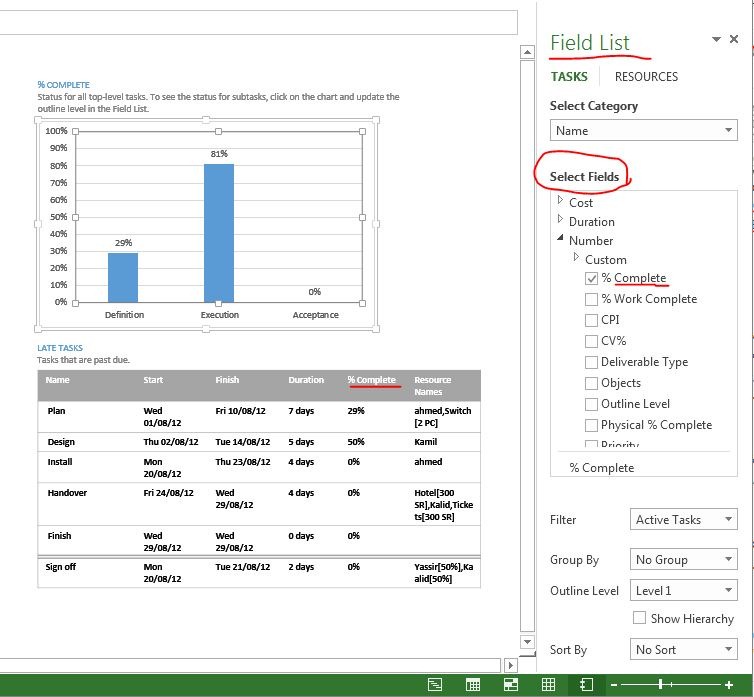Image resolution: width=754 pixels, height=697 pixels.
Task: Select the Definition bar in chart
Action: [x=123, y=278]
